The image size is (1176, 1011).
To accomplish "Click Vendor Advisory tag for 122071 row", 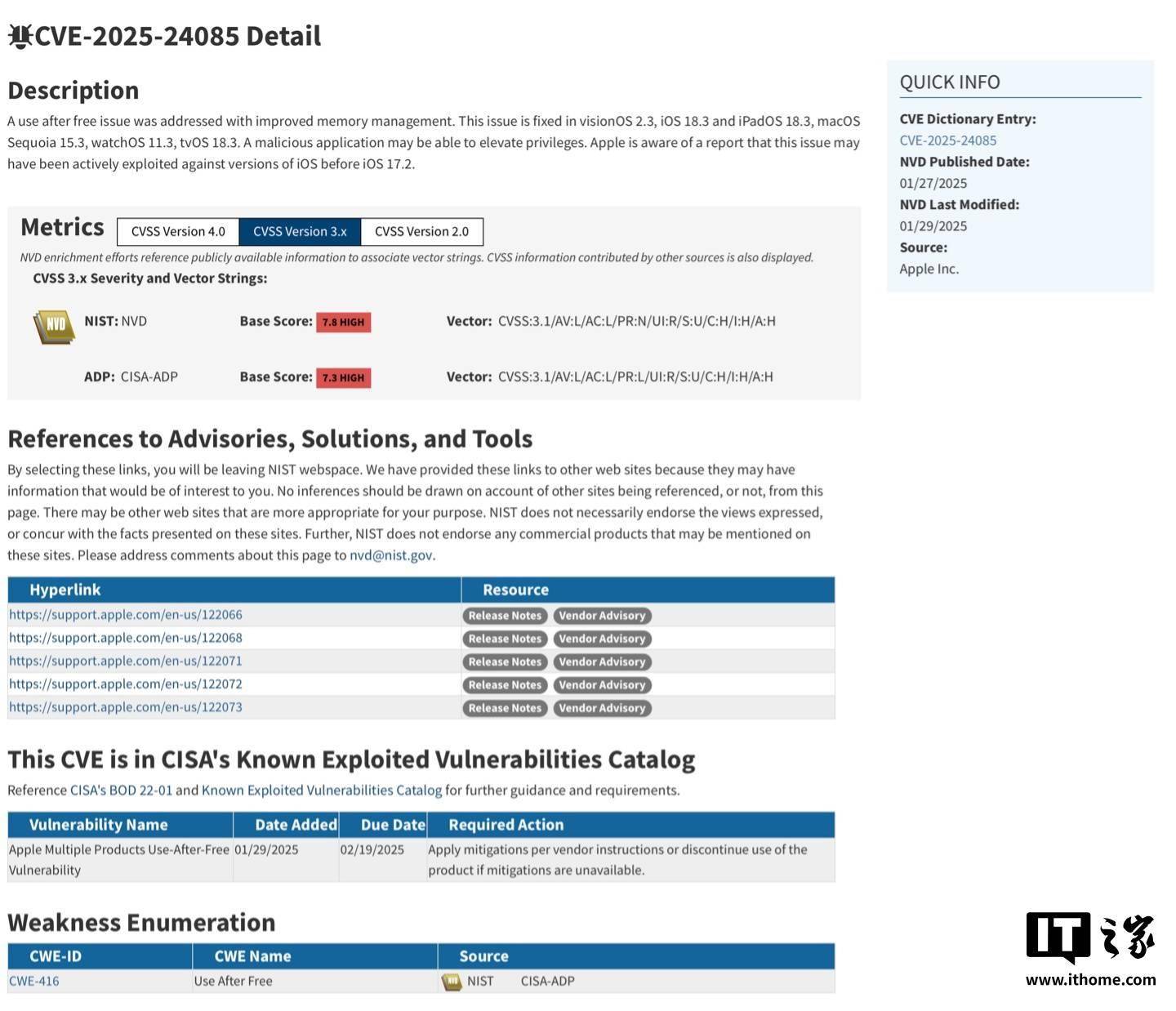I will (x=603, y=661).
